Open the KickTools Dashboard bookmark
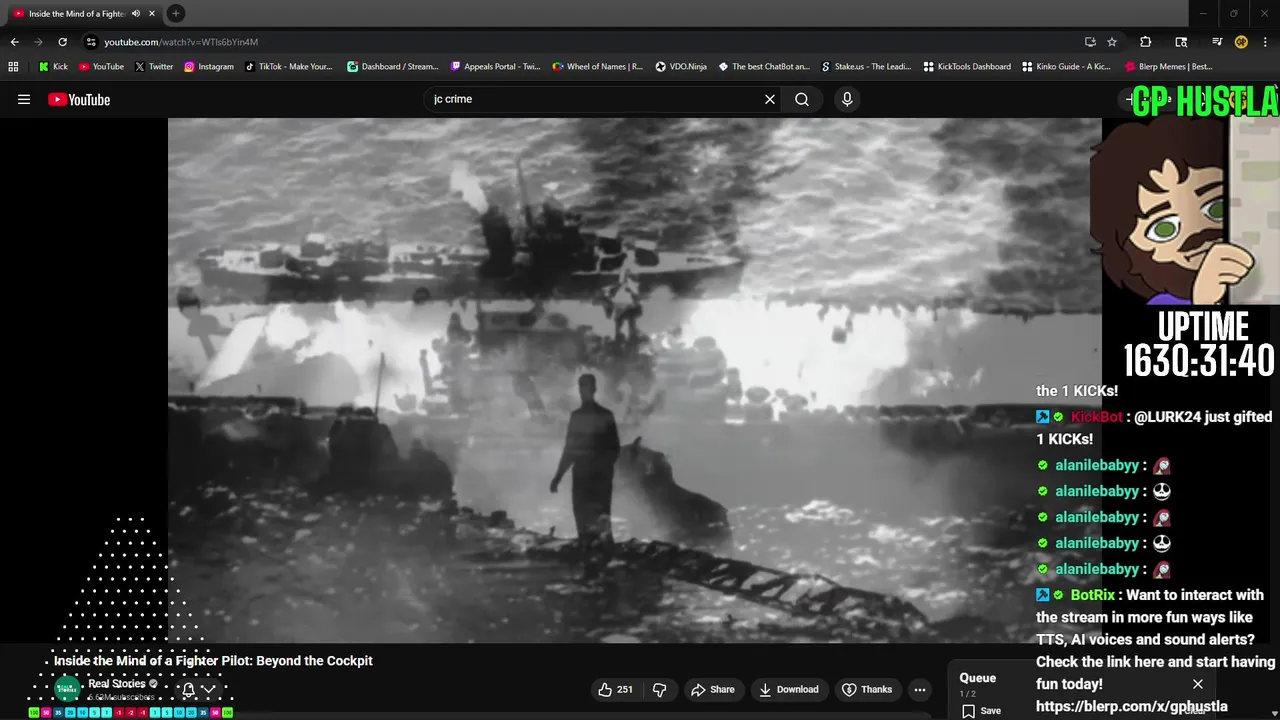The width and height of the screenshot is (1280, 720). (x=966, y=67)
